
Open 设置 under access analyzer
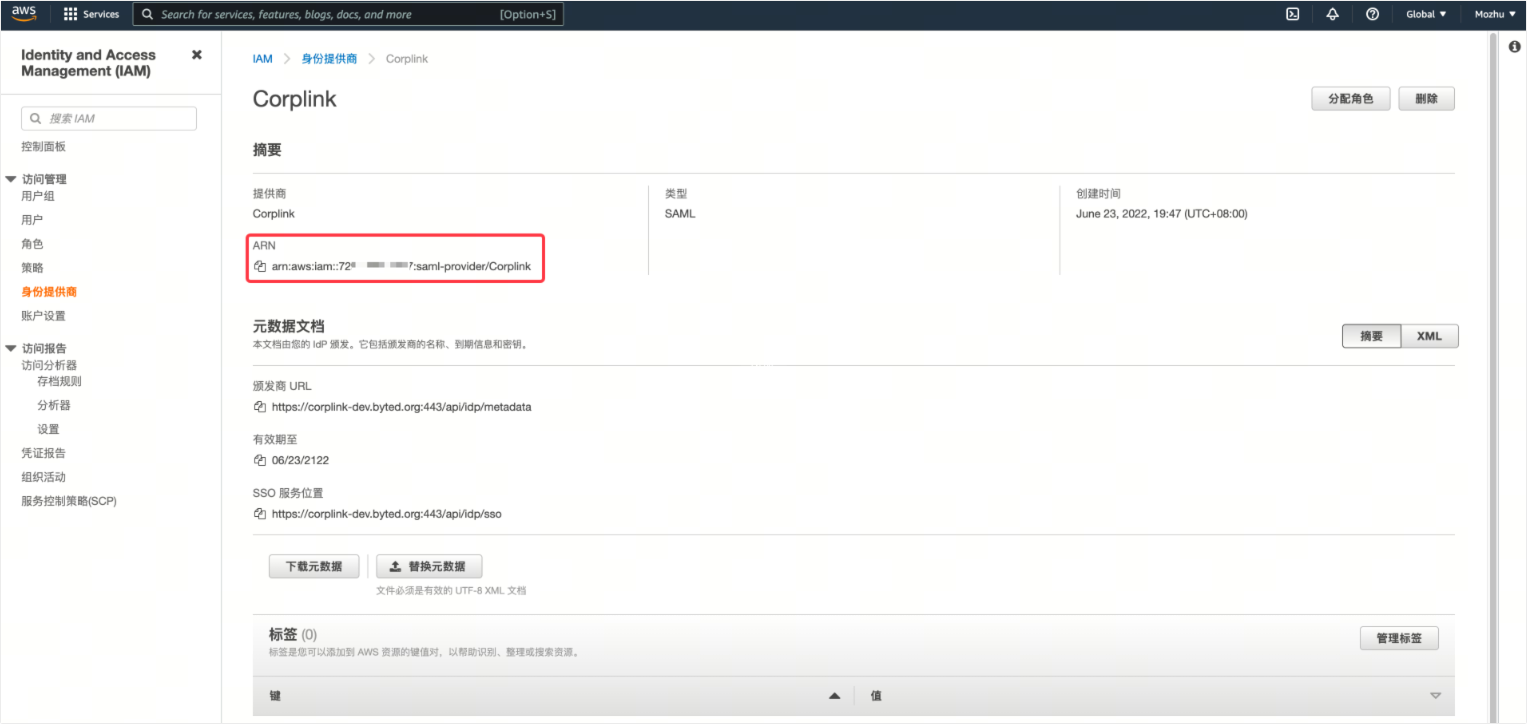48,429
